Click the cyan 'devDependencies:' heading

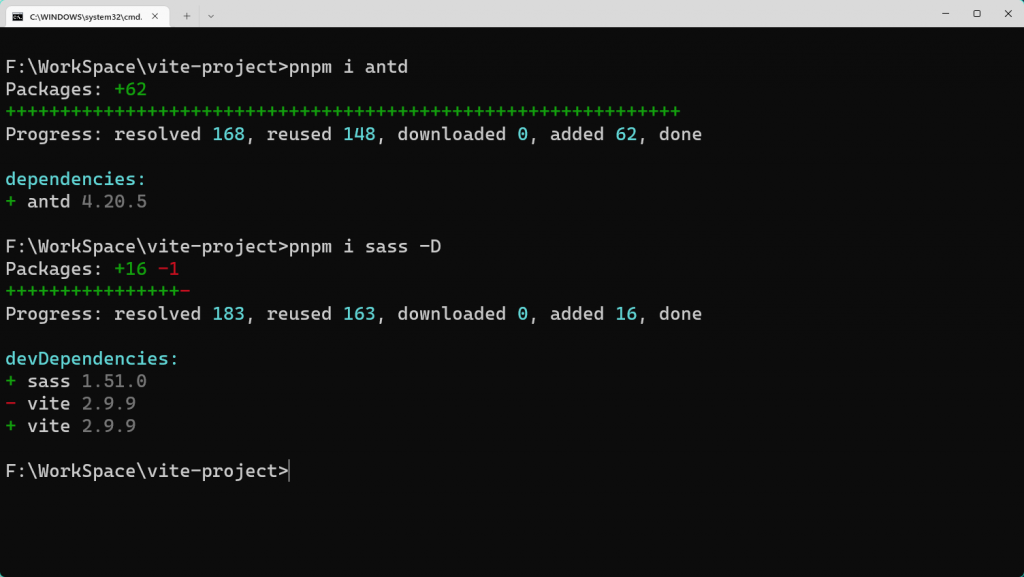(91, 358)
